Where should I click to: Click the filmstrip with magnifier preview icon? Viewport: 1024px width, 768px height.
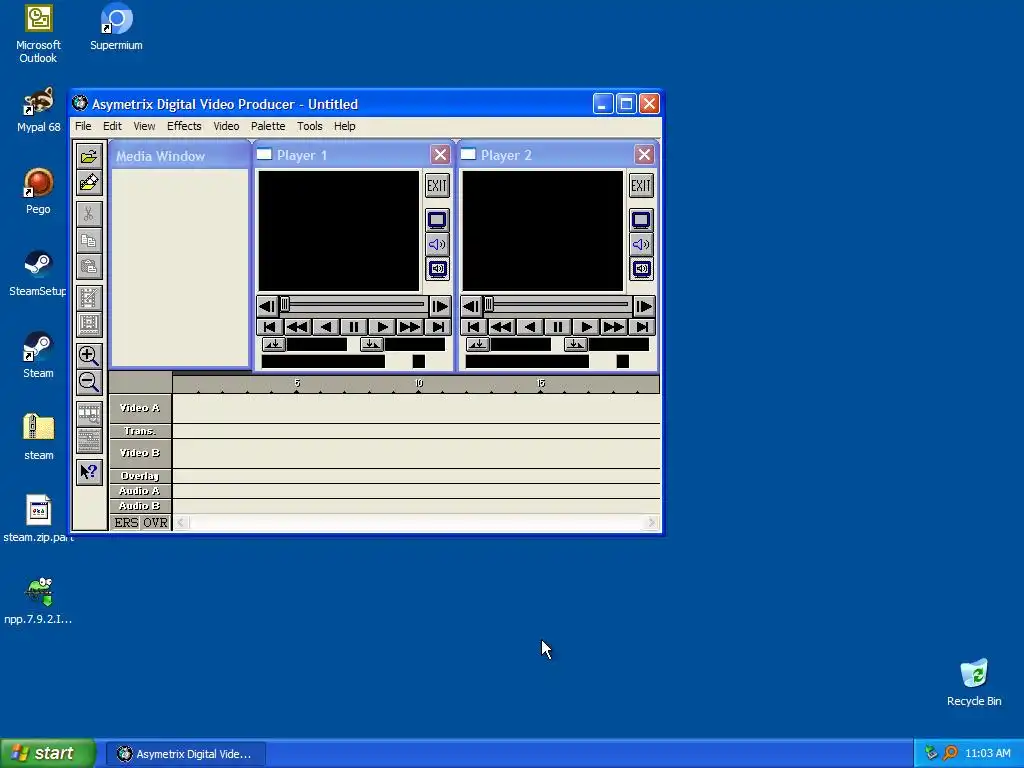(89, 413)
